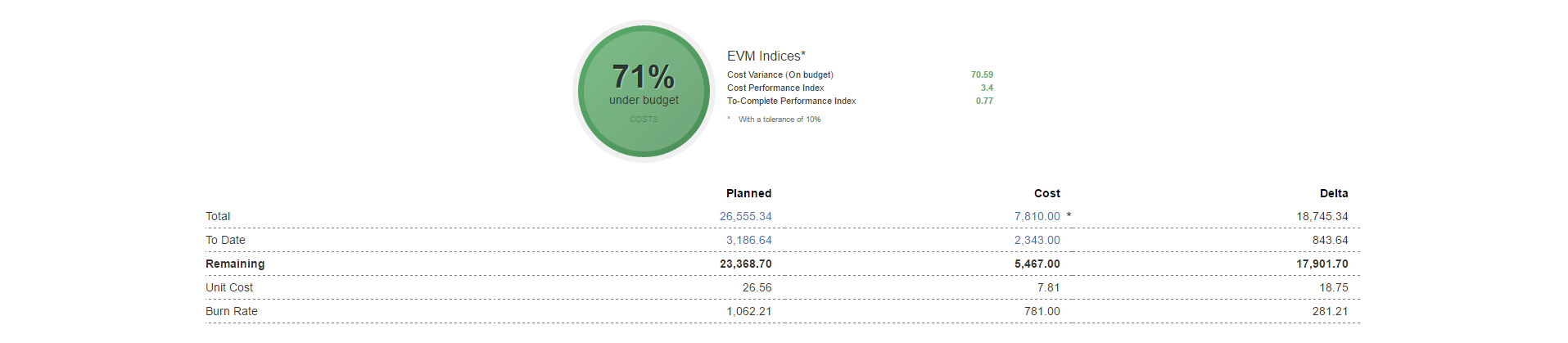Select the Total row label
The height and width of the screenshot is (343, 1568).
click(x=218, y=217)
